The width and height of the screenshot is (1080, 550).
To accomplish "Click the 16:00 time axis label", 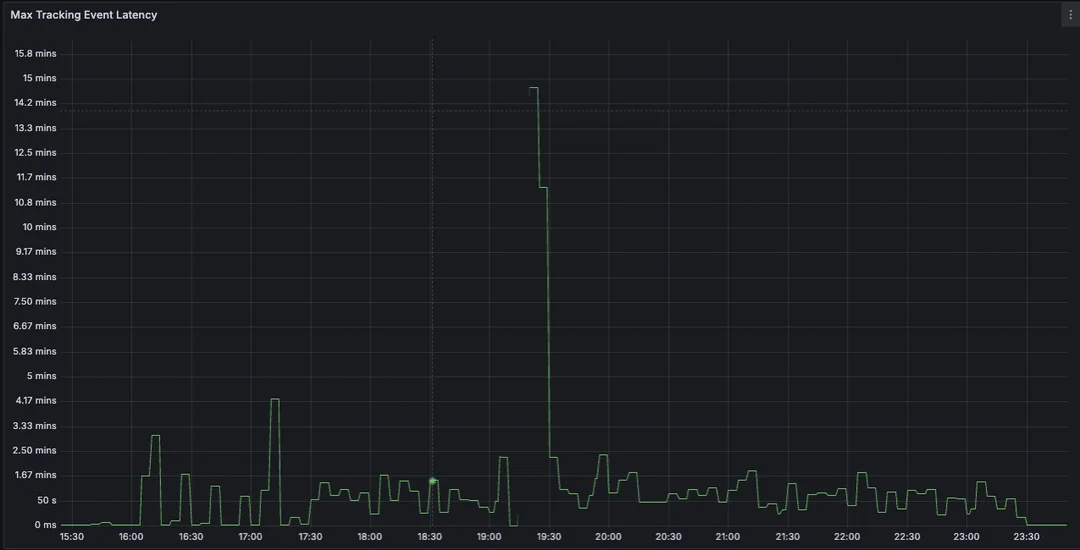I will click(x=131, y=537).
